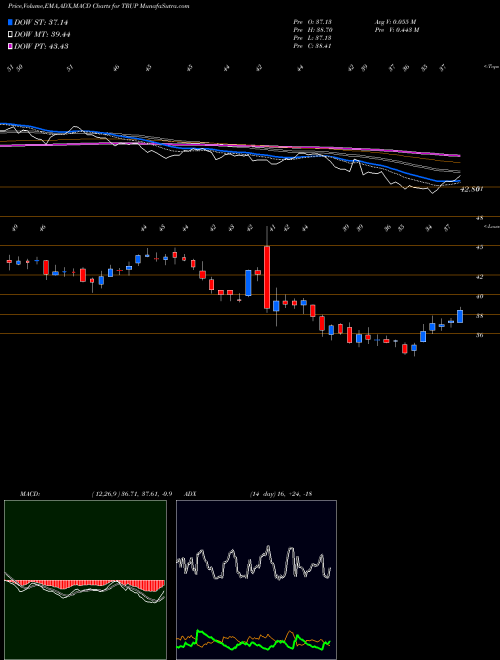
Task: Click the blue DOW ST legend swatch
Action: tap(10, 22)
